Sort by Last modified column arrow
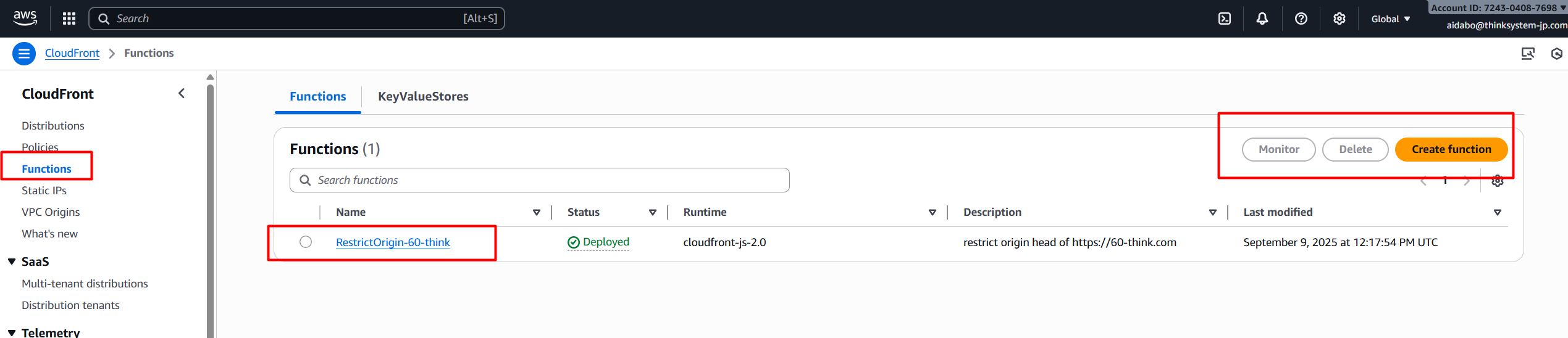1568x338 pixels. pyautogui.click(x=1497, y=212)
